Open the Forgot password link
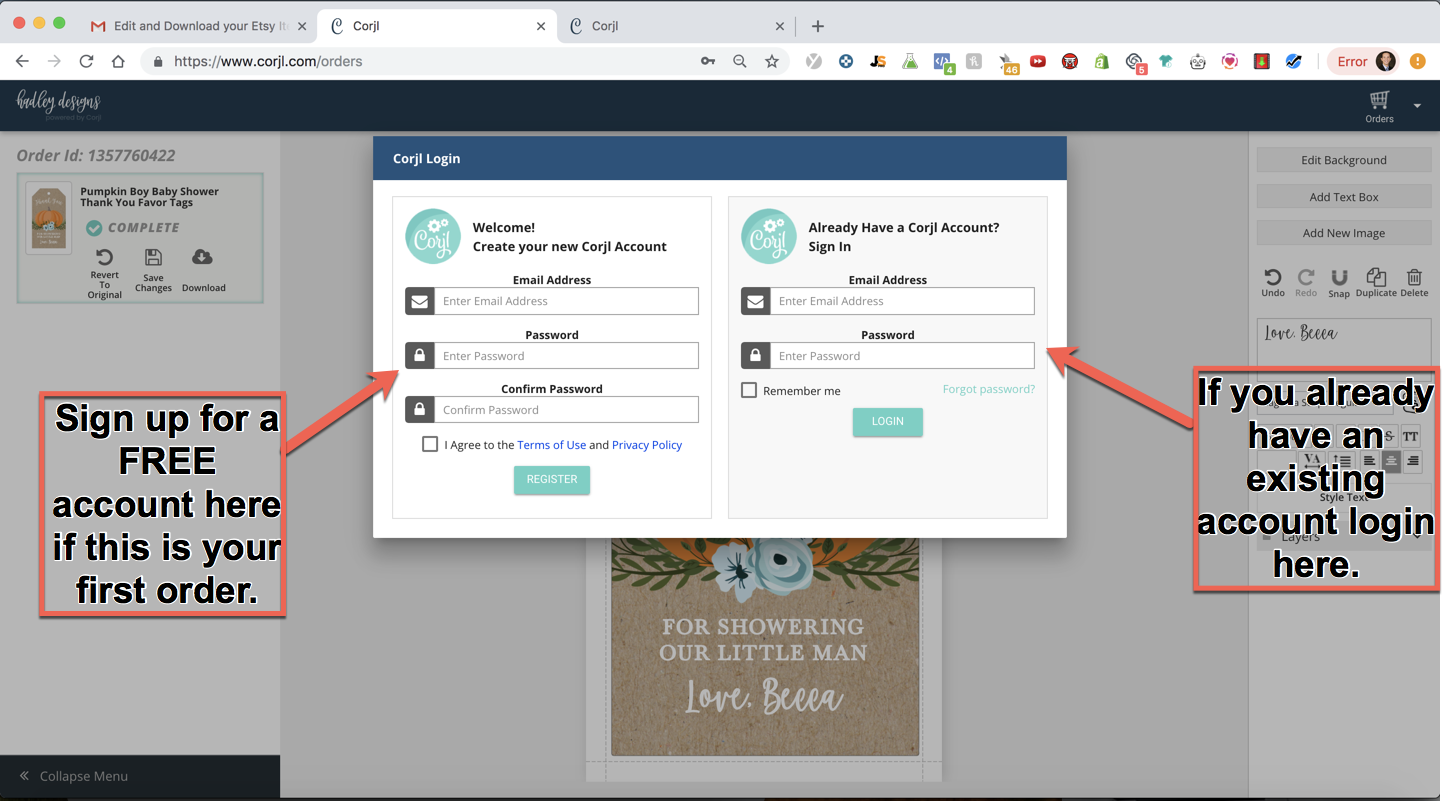 click(989, 389)
